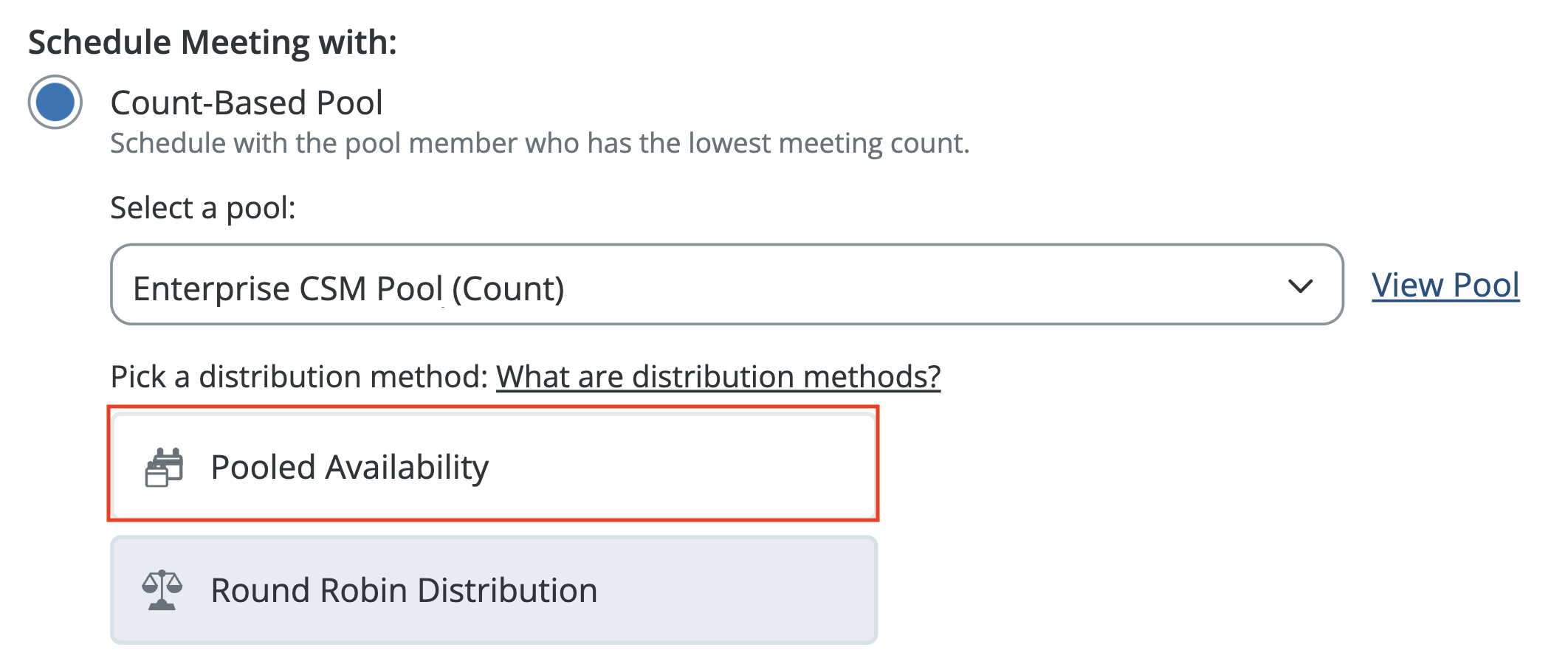Open the Enterprise CSM Pool (Count) combo box
Viewport: 1568px width, 664px height.
point(726,285)
